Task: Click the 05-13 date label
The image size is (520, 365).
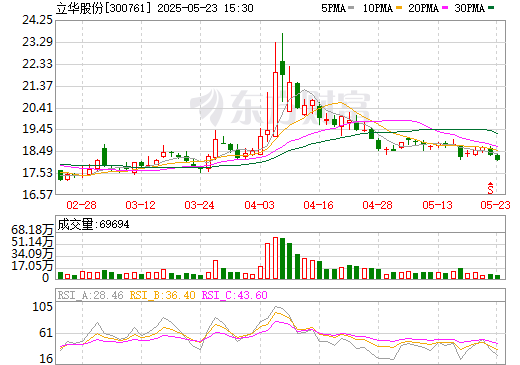Action: [437, 205]
